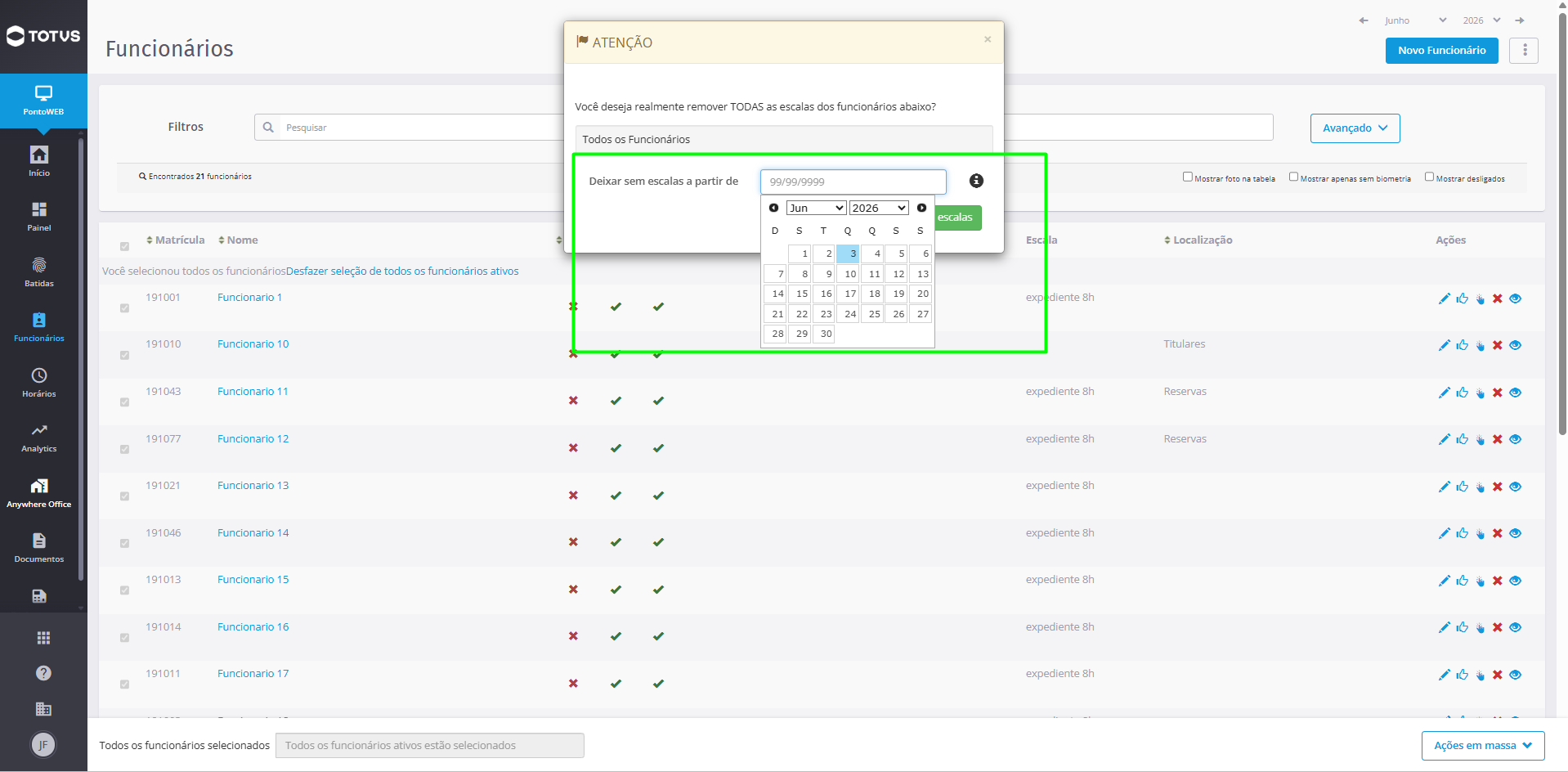
Task: Edit Funcionario 1 with pencil icon
Action: click(1444, 298)
